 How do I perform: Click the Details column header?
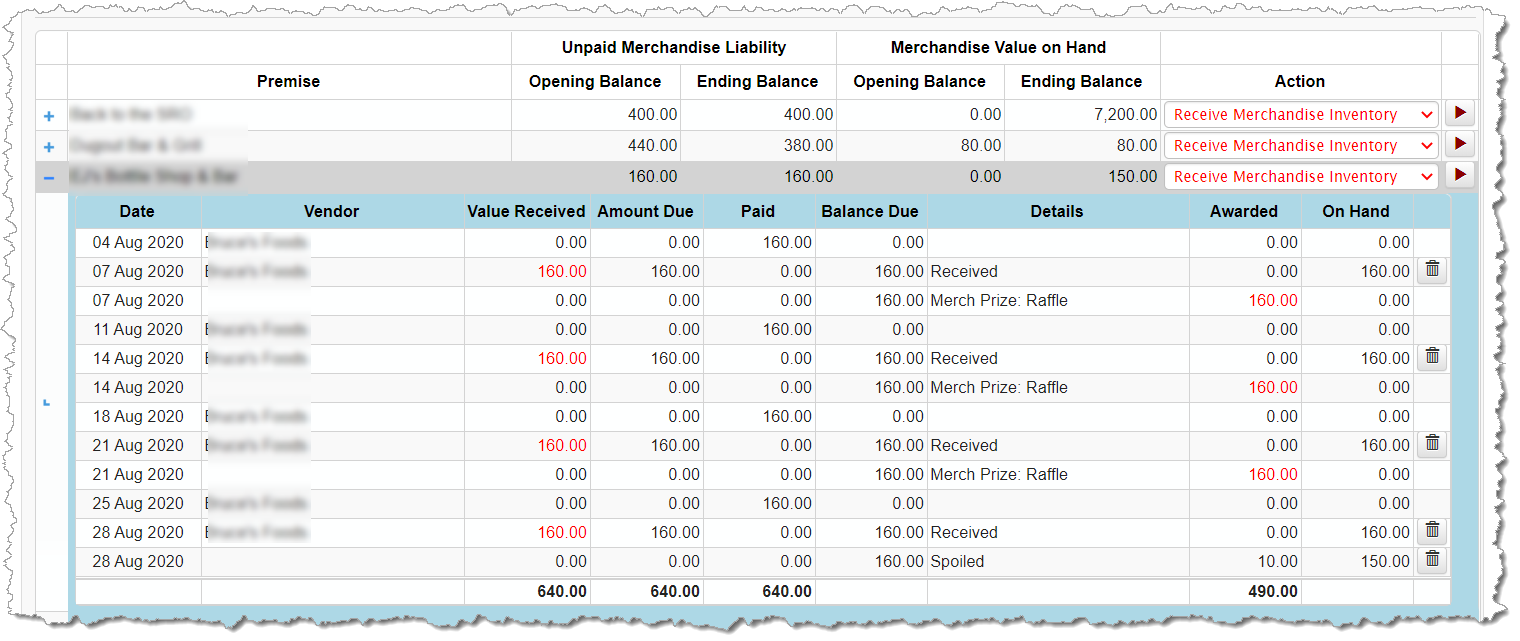coord(1057,212)
